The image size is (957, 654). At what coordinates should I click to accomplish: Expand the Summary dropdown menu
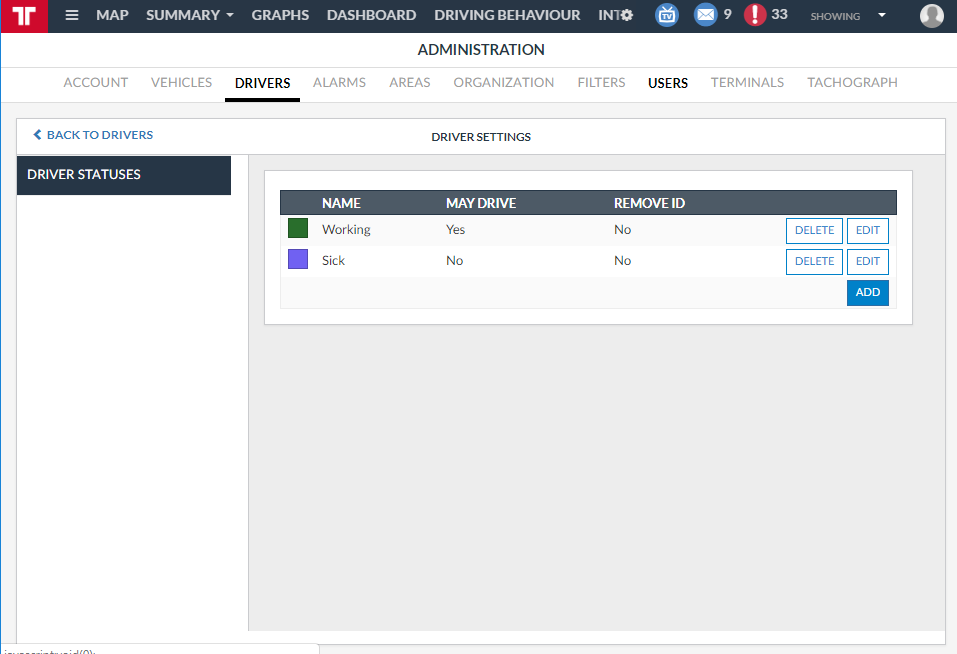[190, 16]
